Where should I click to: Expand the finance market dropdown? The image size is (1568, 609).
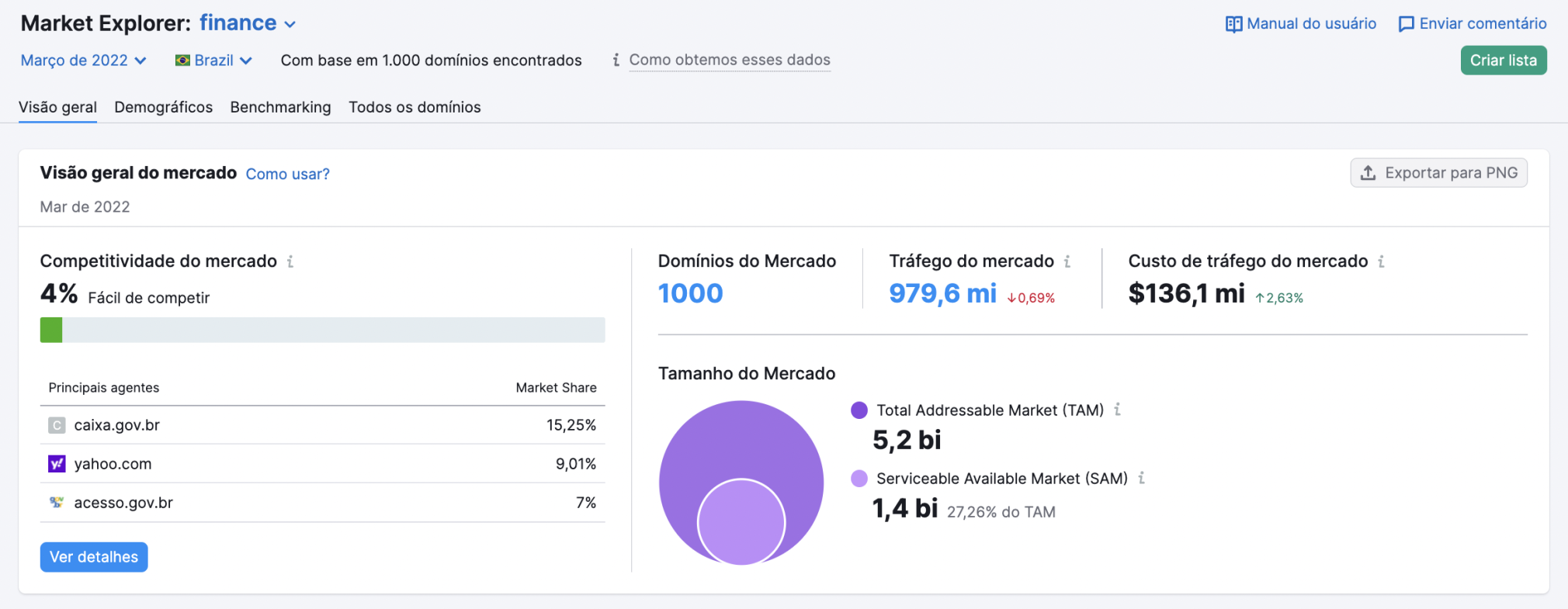tap(248, 23)
